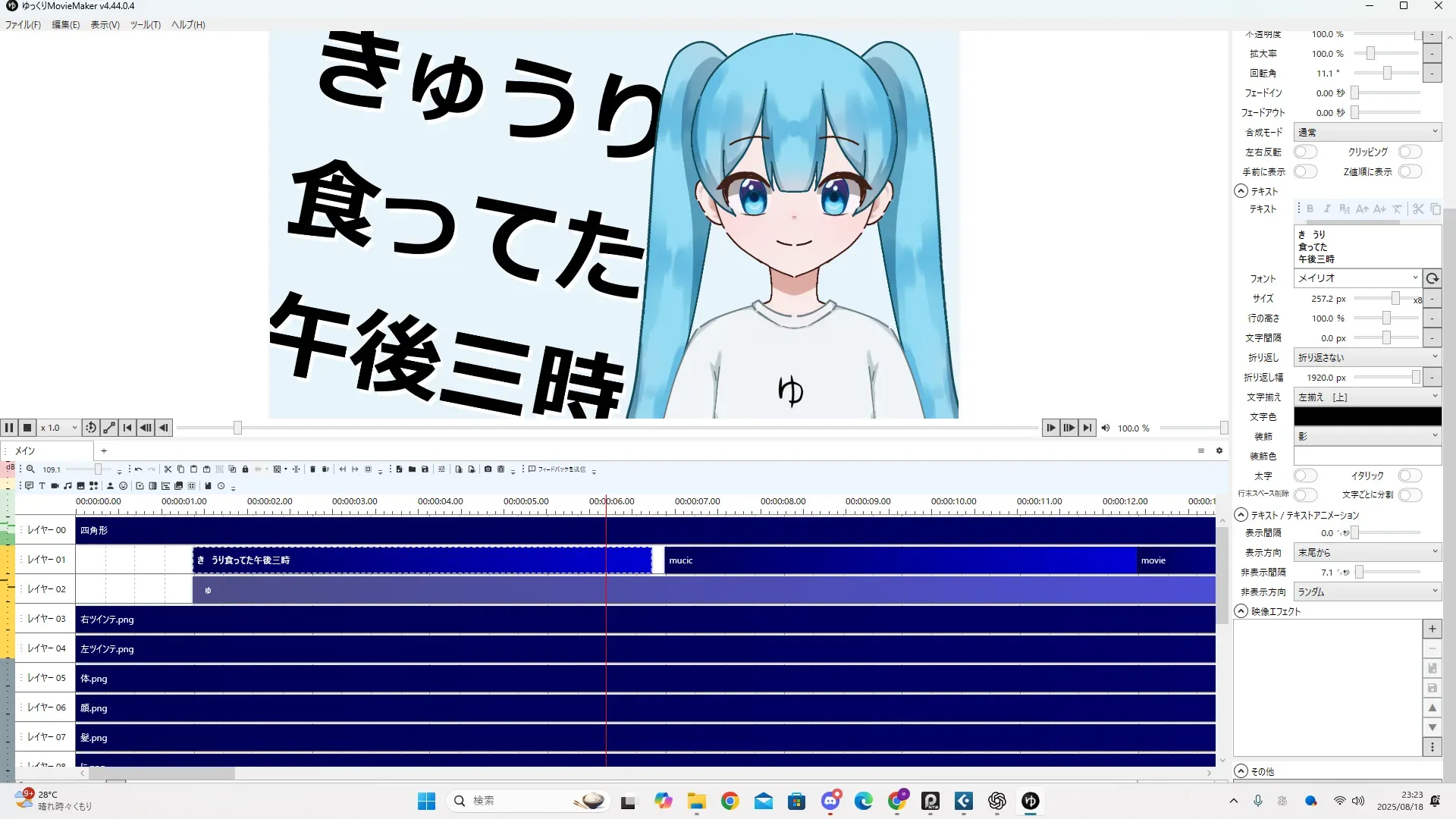1456x819 pixels.
Task: Click the undo arrow in timeline toolbar
Action: (138, 469)
